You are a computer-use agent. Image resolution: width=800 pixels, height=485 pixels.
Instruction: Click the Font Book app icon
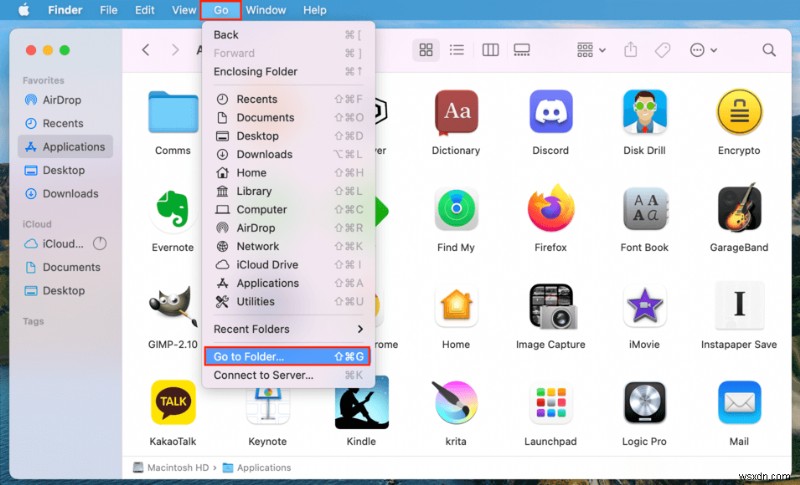coord(644,209)
